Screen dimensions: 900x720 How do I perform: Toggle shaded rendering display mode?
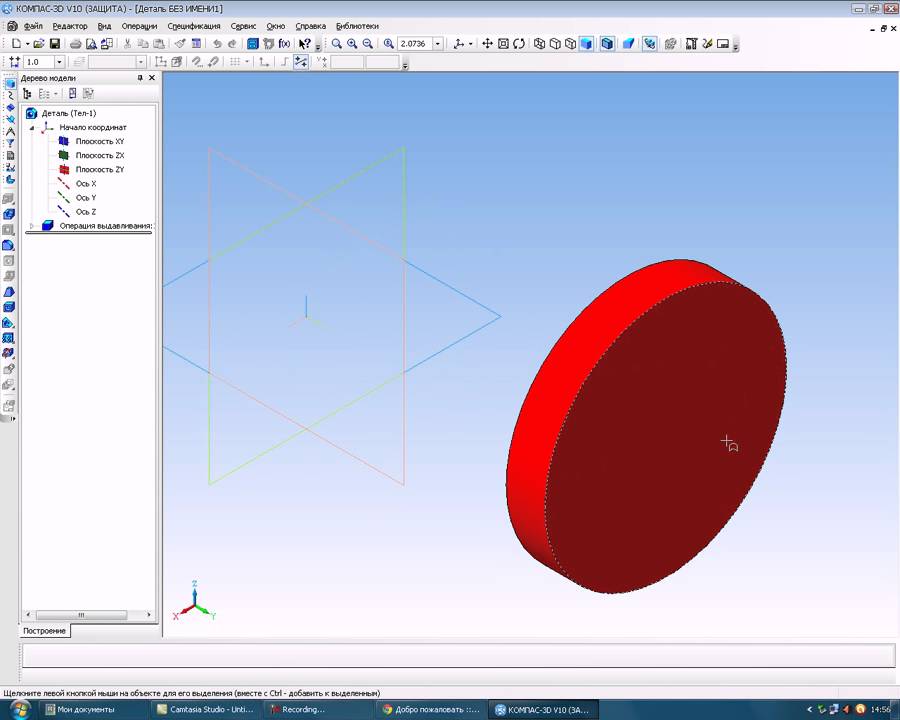(x=586, y=44)
